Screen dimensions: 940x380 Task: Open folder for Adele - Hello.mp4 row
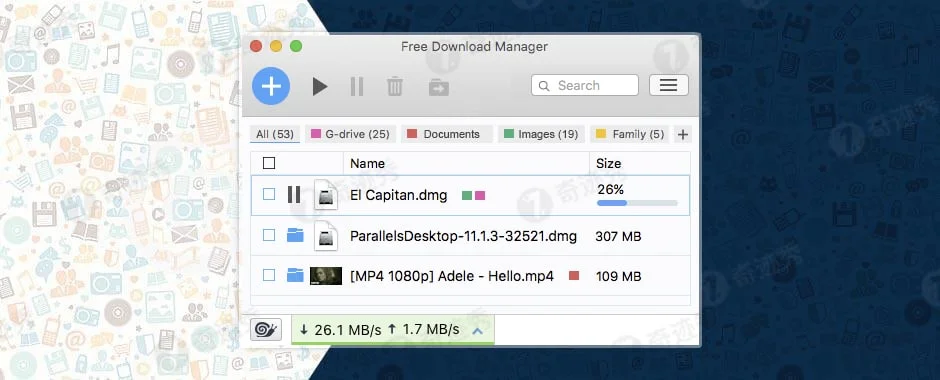(x=295, y=275)
